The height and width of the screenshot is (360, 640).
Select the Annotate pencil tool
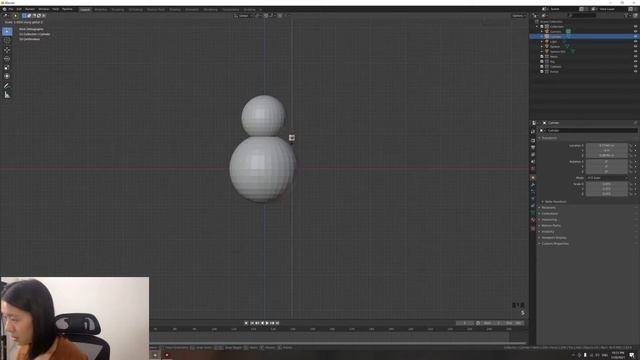(7, 86)
